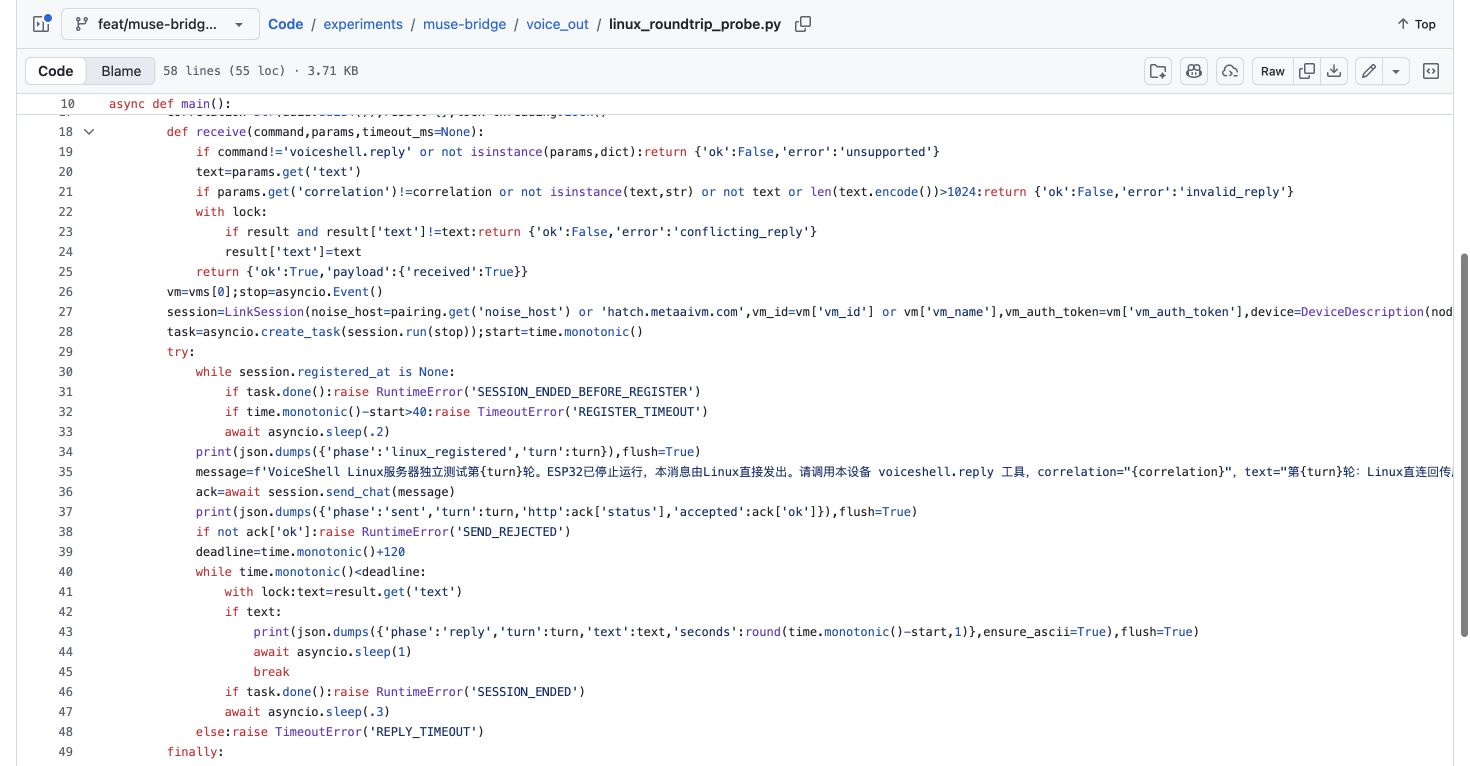Image resolution: width=1470 pixels, height=766 pixels.
Task: Open the experiments folder breadcrumb
Action: pos(362,24)
